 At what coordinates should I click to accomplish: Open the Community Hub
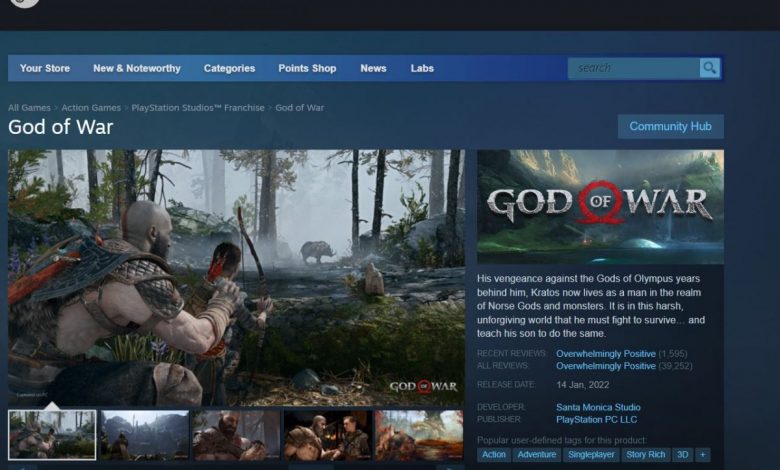[671, 126]
